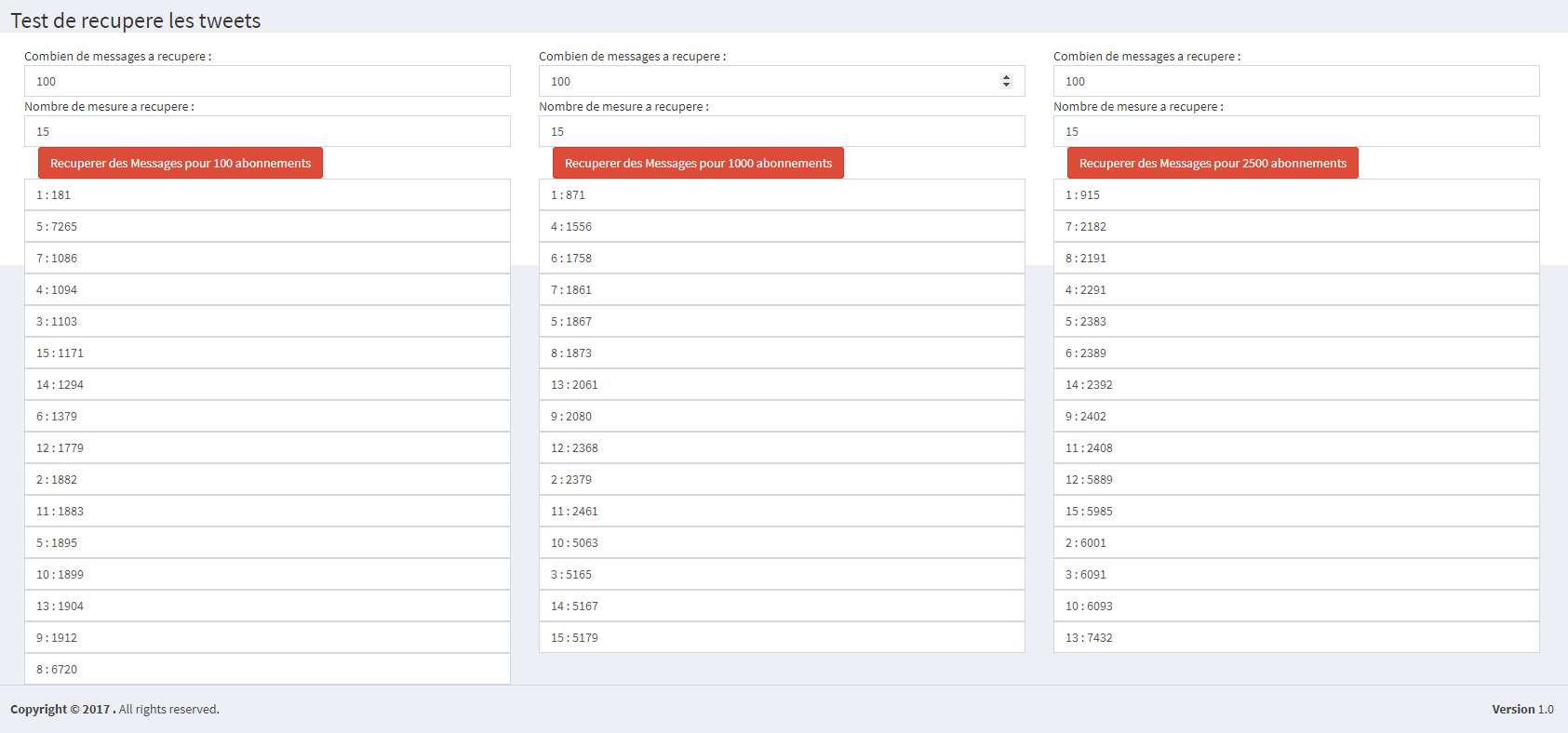Pick the list entry "5 : 2383"
1568x733 pixels.
[x=1296, y=321]
